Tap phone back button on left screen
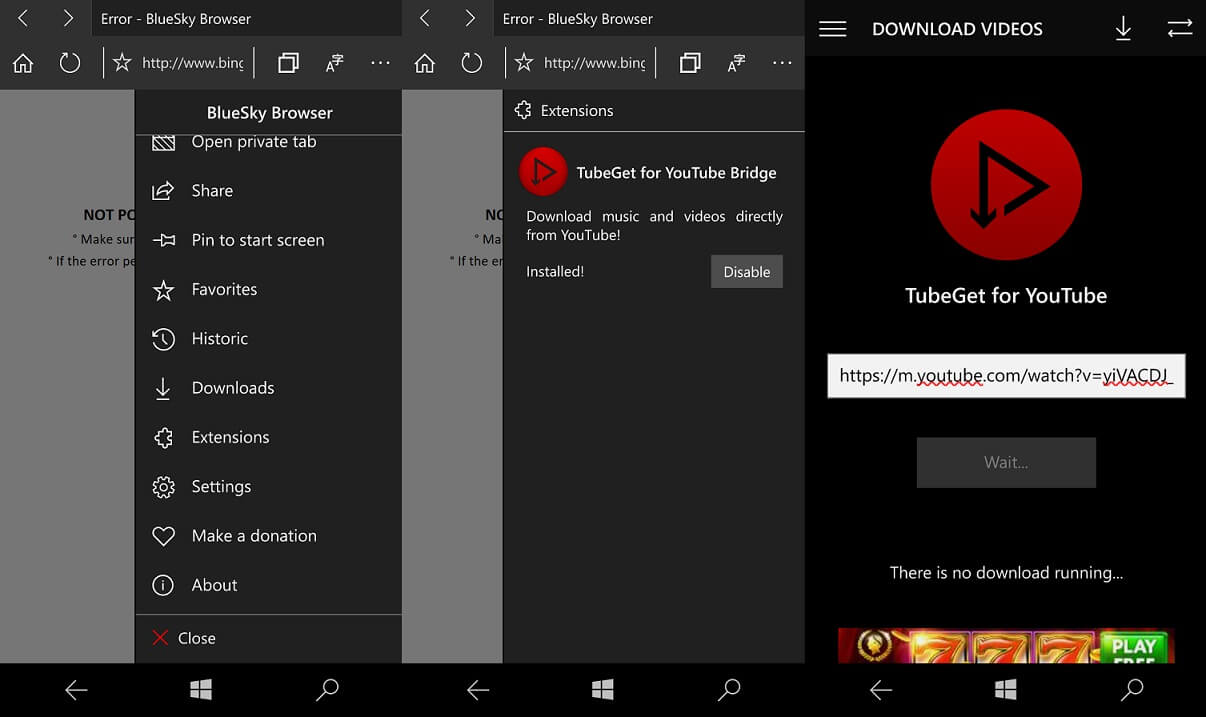 pyautogui.click(x=76, y=689)
